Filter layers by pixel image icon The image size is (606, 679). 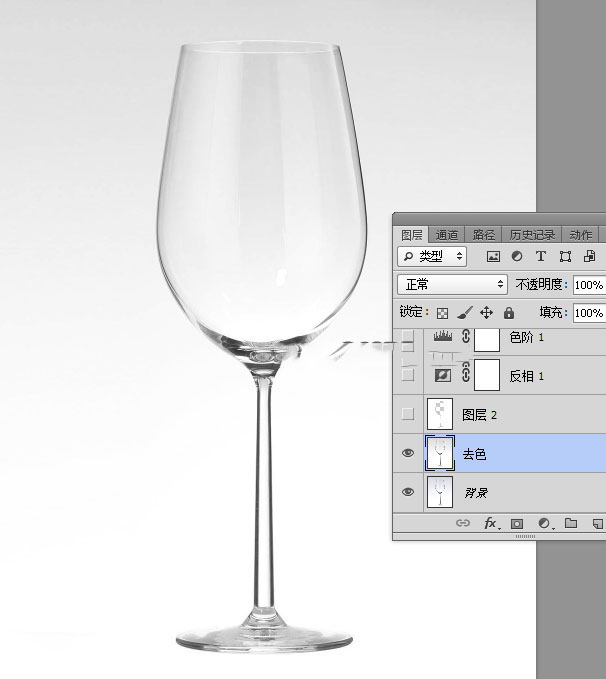pyautogui.click(x=493, y=256)
